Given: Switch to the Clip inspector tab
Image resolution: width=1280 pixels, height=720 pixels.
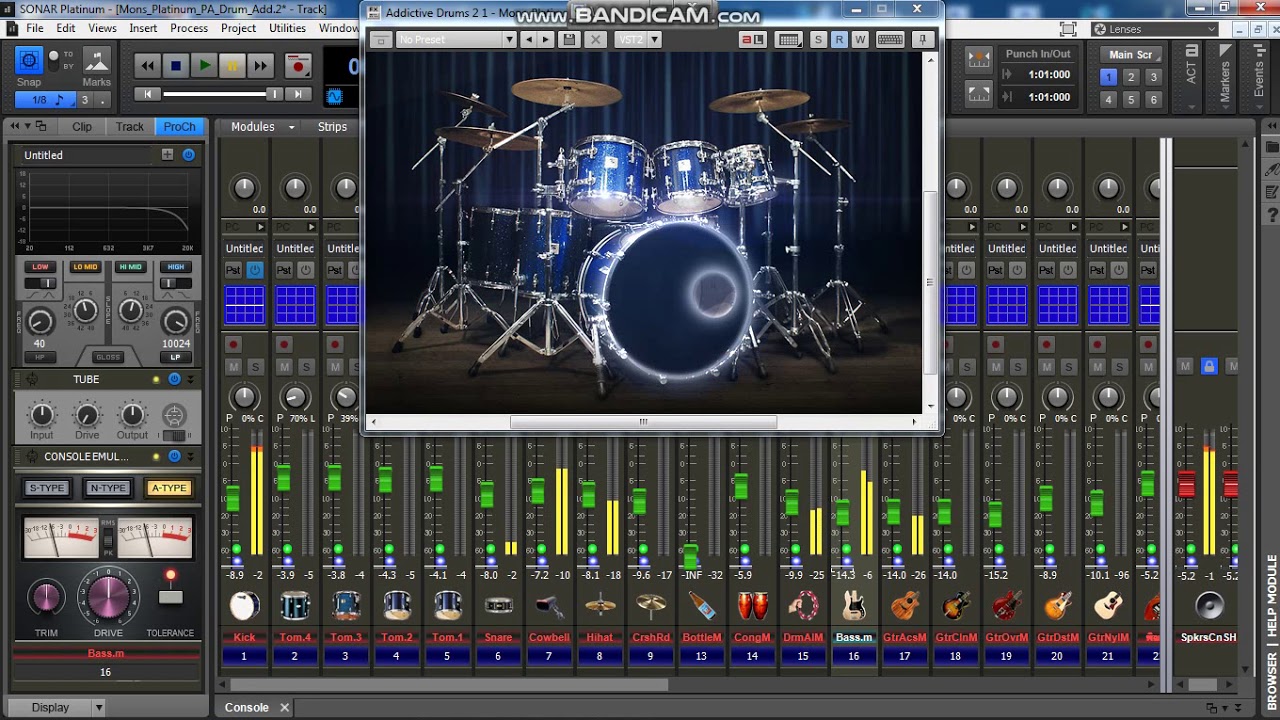Looking at the screenshot, I should pos(82,127).
